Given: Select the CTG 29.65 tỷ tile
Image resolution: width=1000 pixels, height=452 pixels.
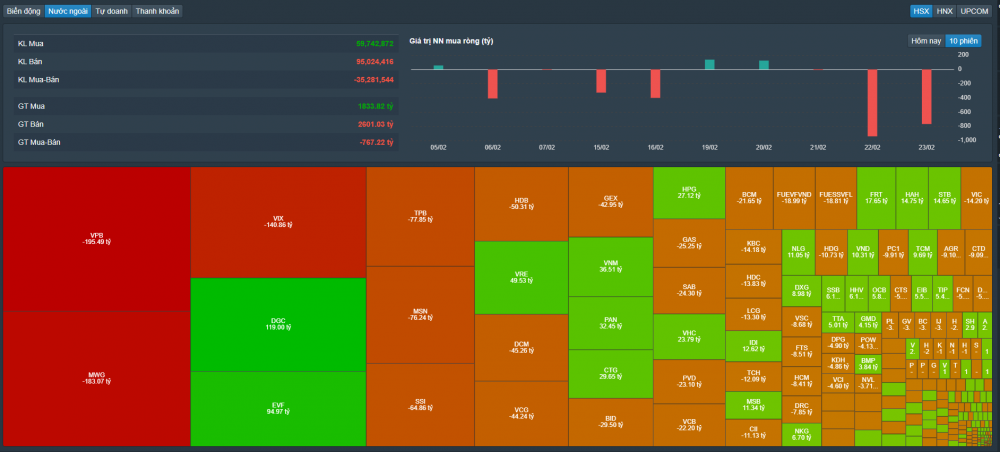Looking at the screenshot, I should [x=610, y=374].
